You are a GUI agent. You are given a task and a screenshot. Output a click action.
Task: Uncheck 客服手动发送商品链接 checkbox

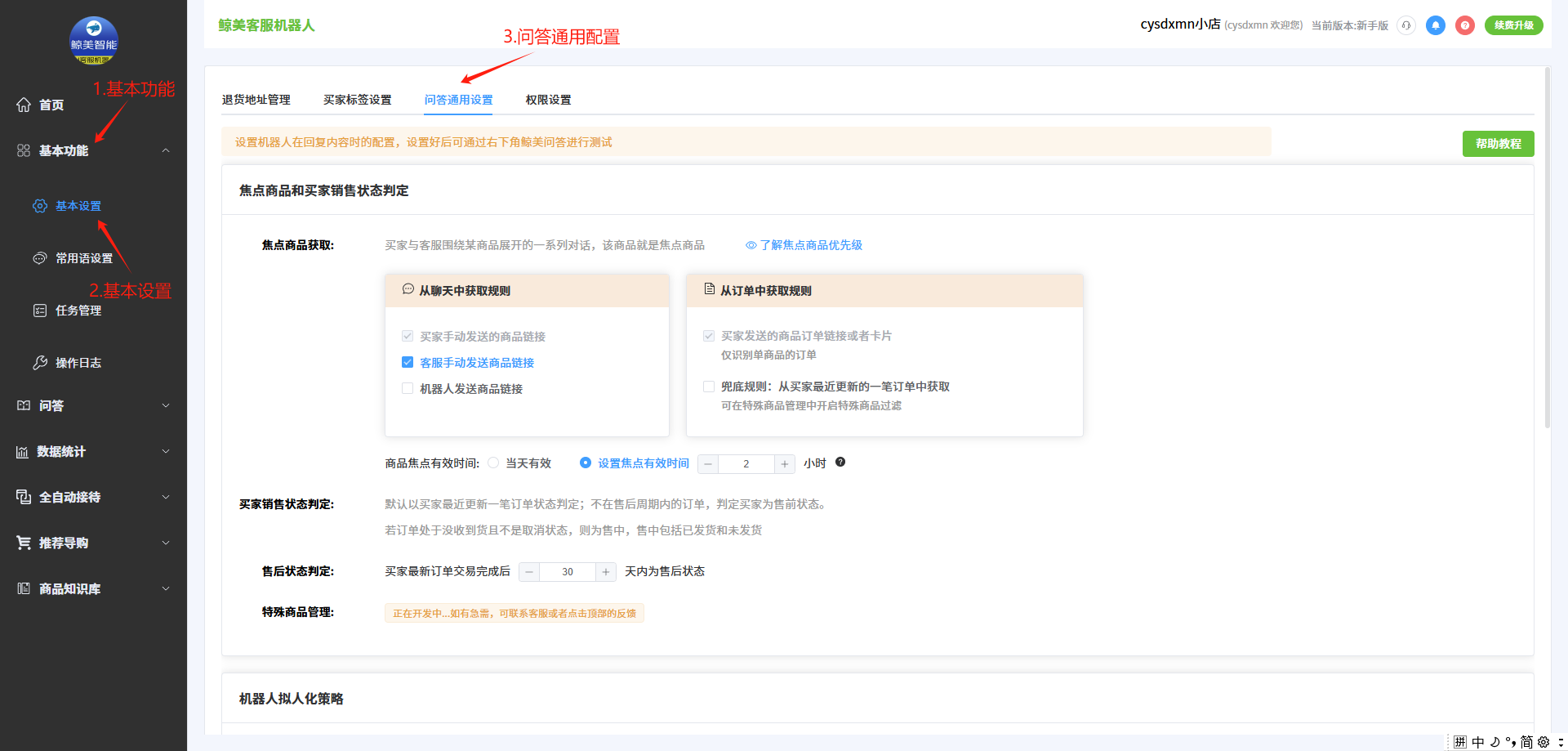[408, 362]
